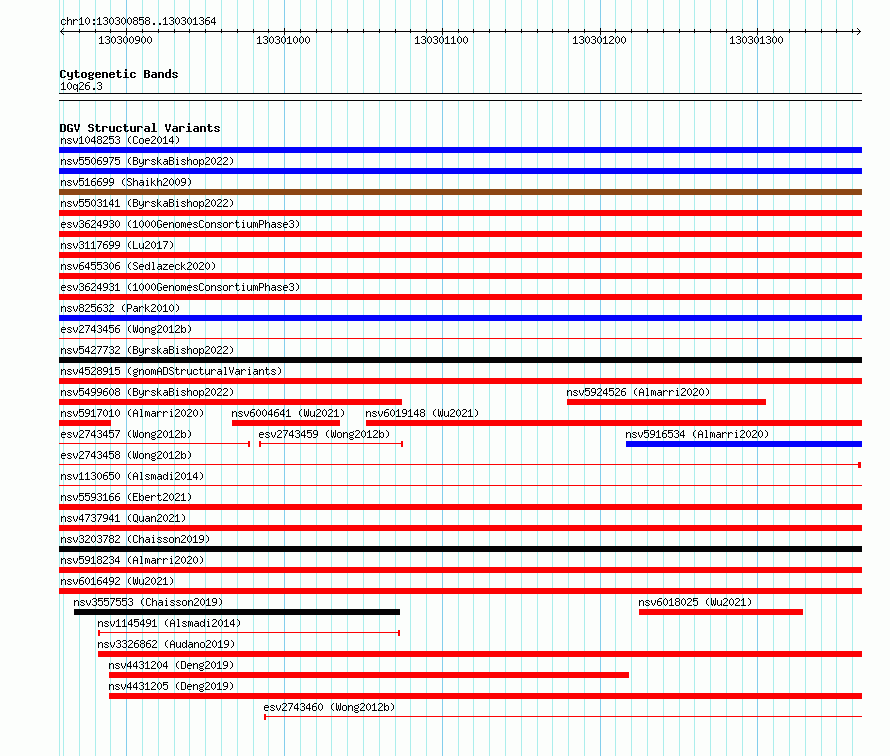This screenshot has width=890, height=756.
Task: Click esv3624931 (1000GenomesConsortiumPhase3) label
Action: click(180, 287)
